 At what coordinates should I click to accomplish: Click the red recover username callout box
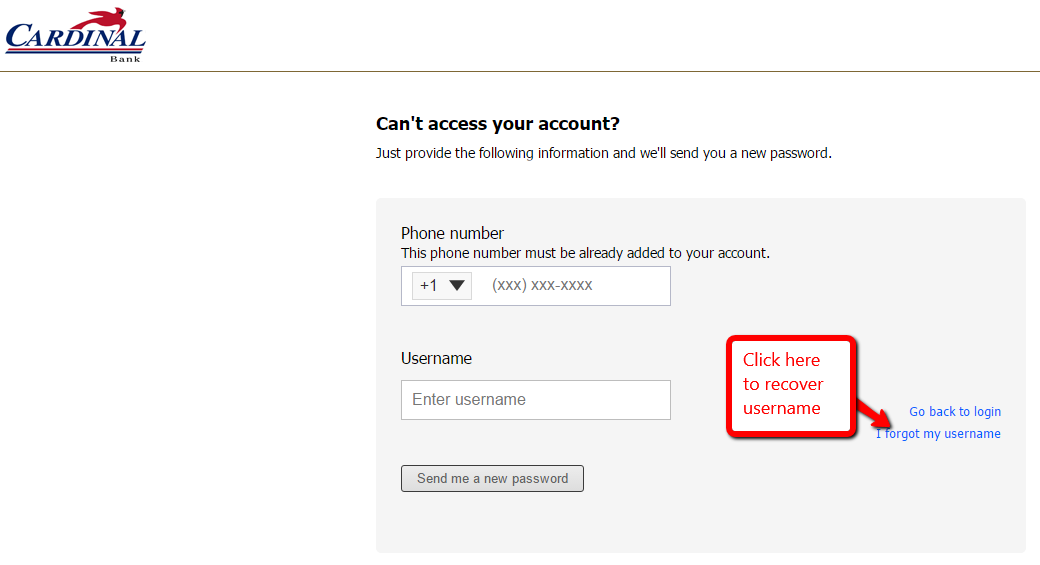point(791,386)
